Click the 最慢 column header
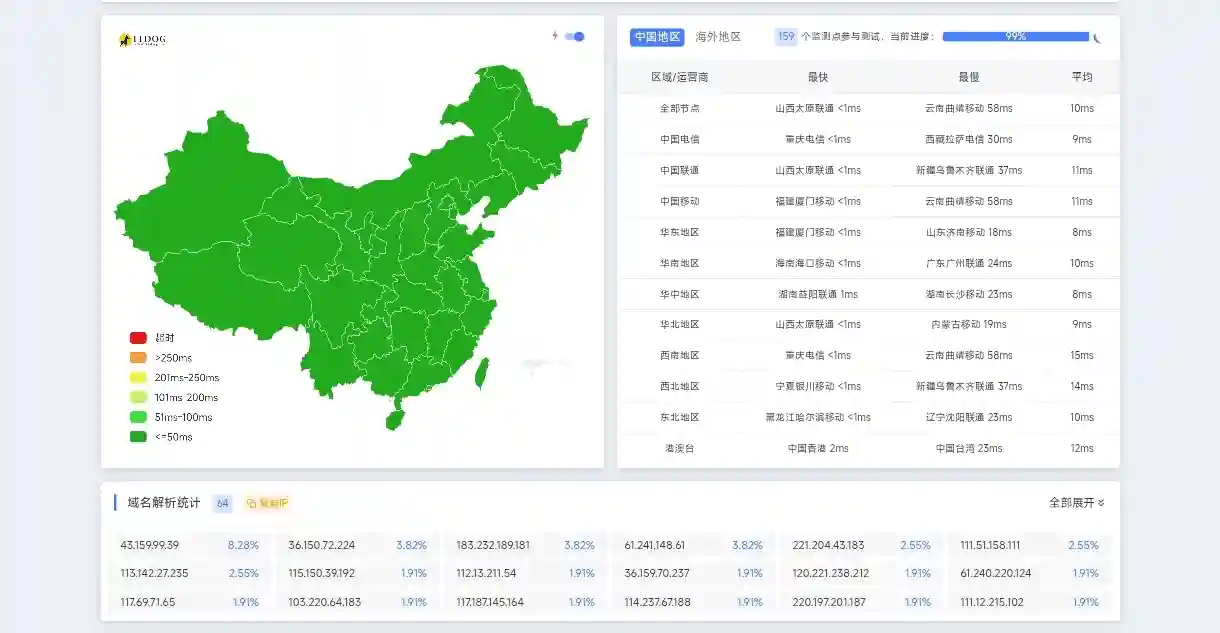Viewport: 1220px width, 633px height. (x=968, y=77)
